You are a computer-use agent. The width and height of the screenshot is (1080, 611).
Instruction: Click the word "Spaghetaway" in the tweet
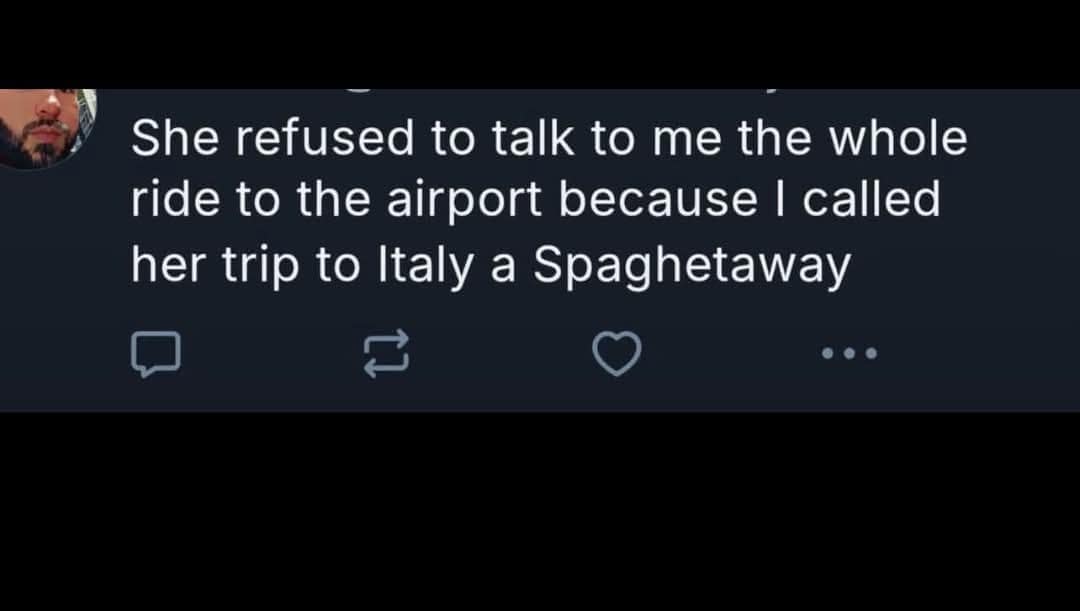pyautogui.click(x=692, y=265)
